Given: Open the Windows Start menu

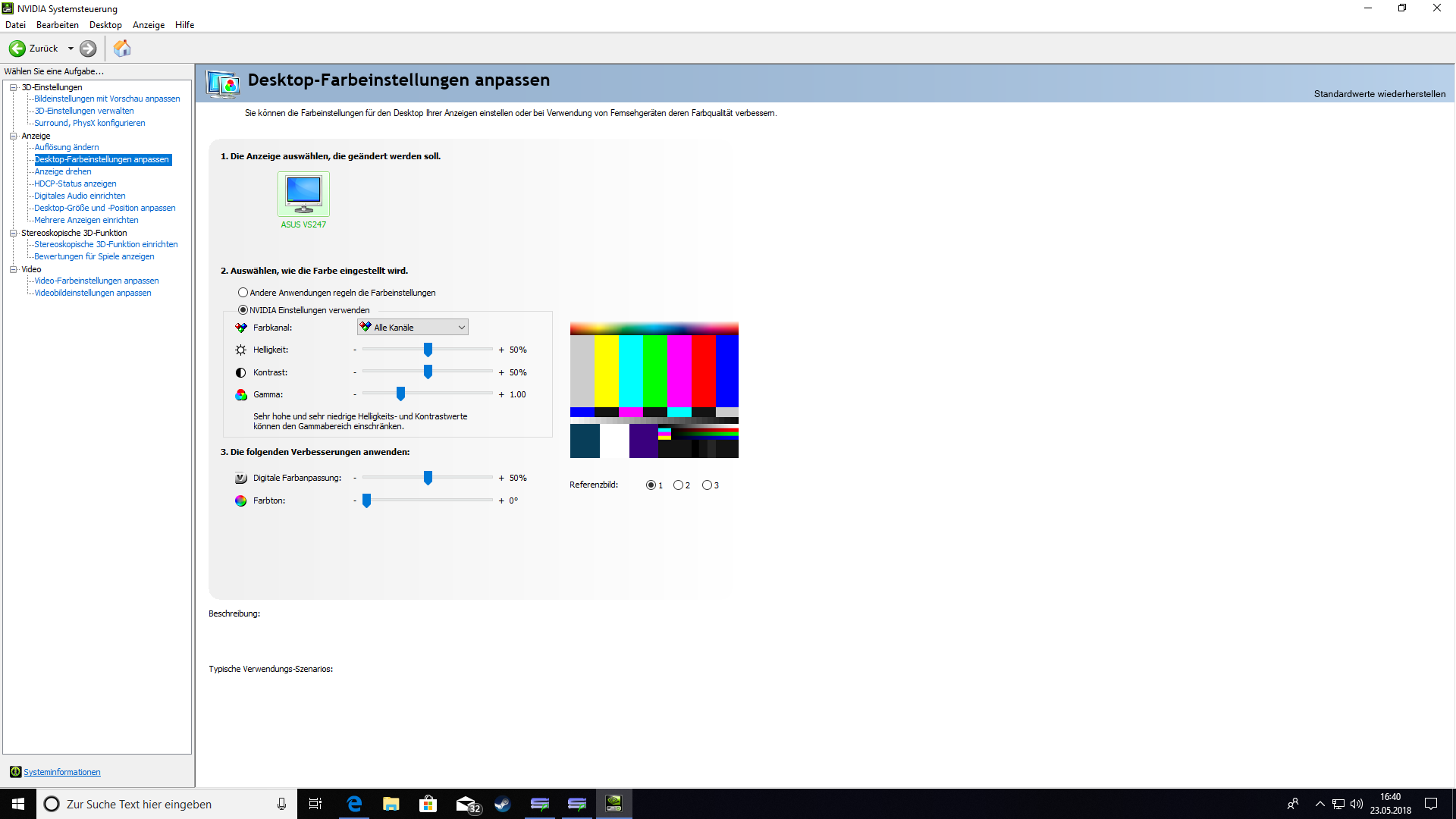Looking at the screenshot, I should 18,804.
